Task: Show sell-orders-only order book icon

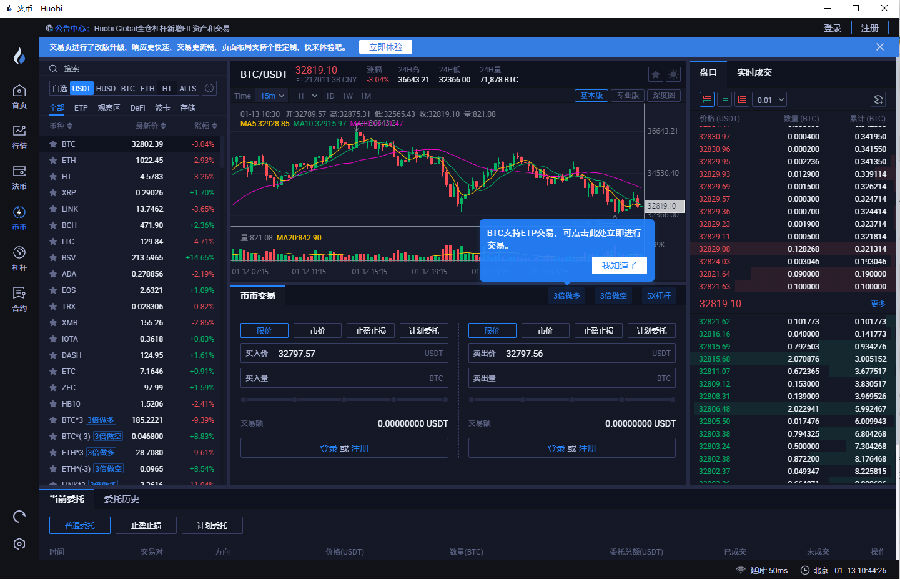Action: [x=742, y=100]
